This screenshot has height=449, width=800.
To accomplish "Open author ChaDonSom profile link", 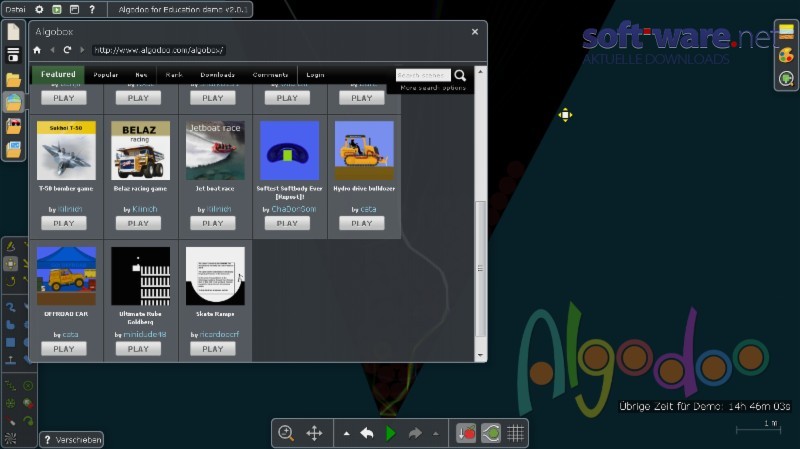I will pos(294,209).
